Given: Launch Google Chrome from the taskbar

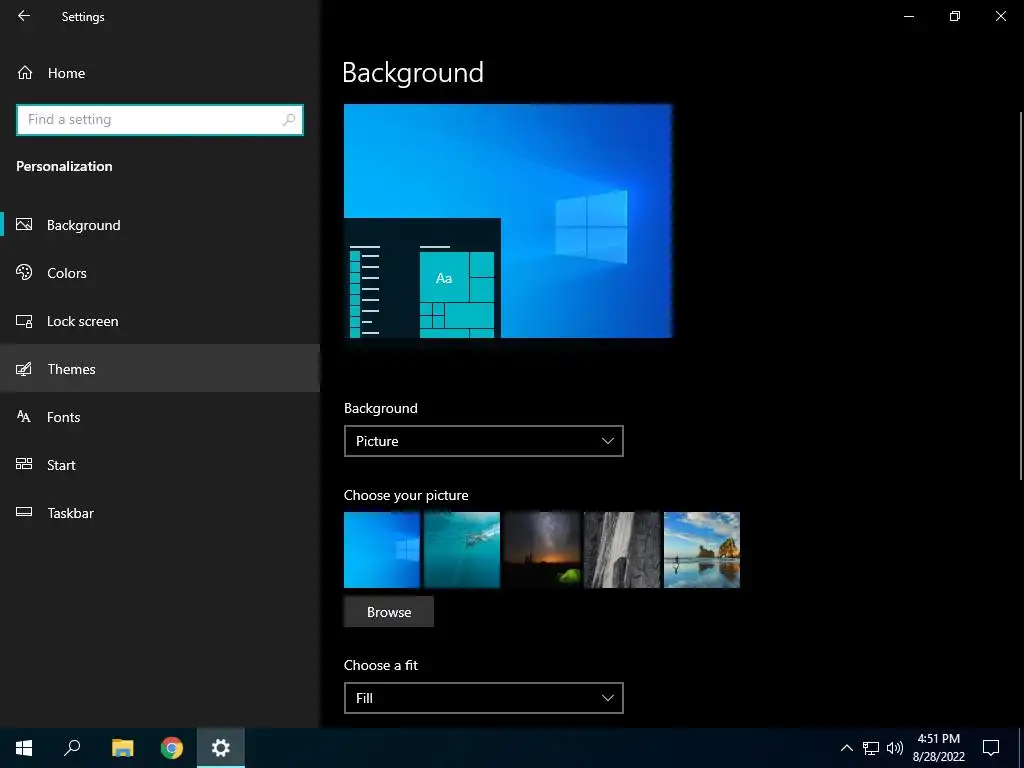Looking at the screenshot, I should click(x=172, y=748).
